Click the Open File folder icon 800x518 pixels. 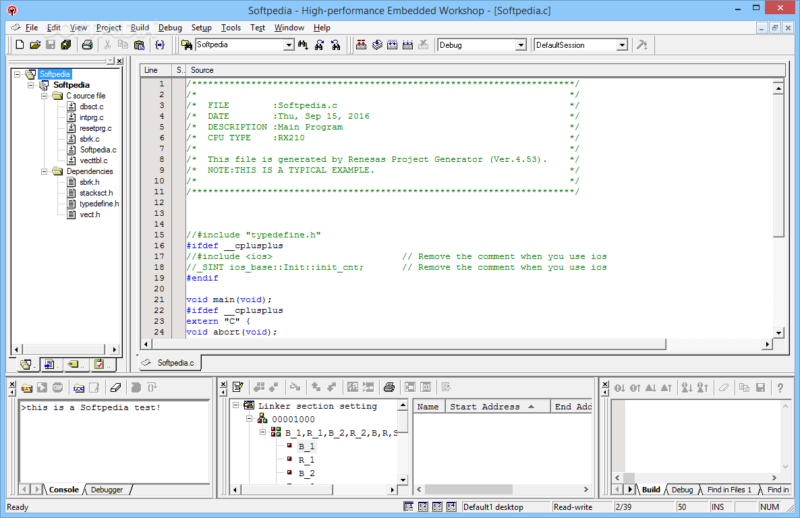pyautogui.click(x=35, y=45)
